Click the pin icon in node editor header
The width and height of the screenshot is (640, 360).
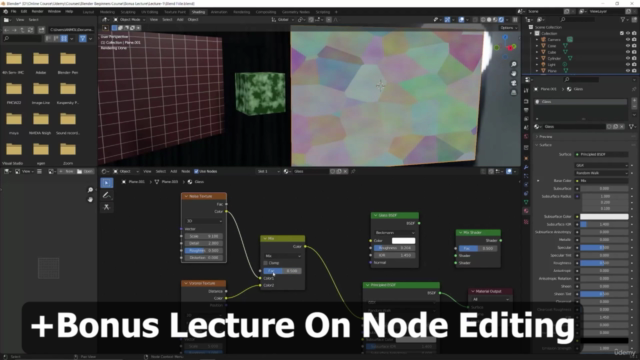click(353, 171)
